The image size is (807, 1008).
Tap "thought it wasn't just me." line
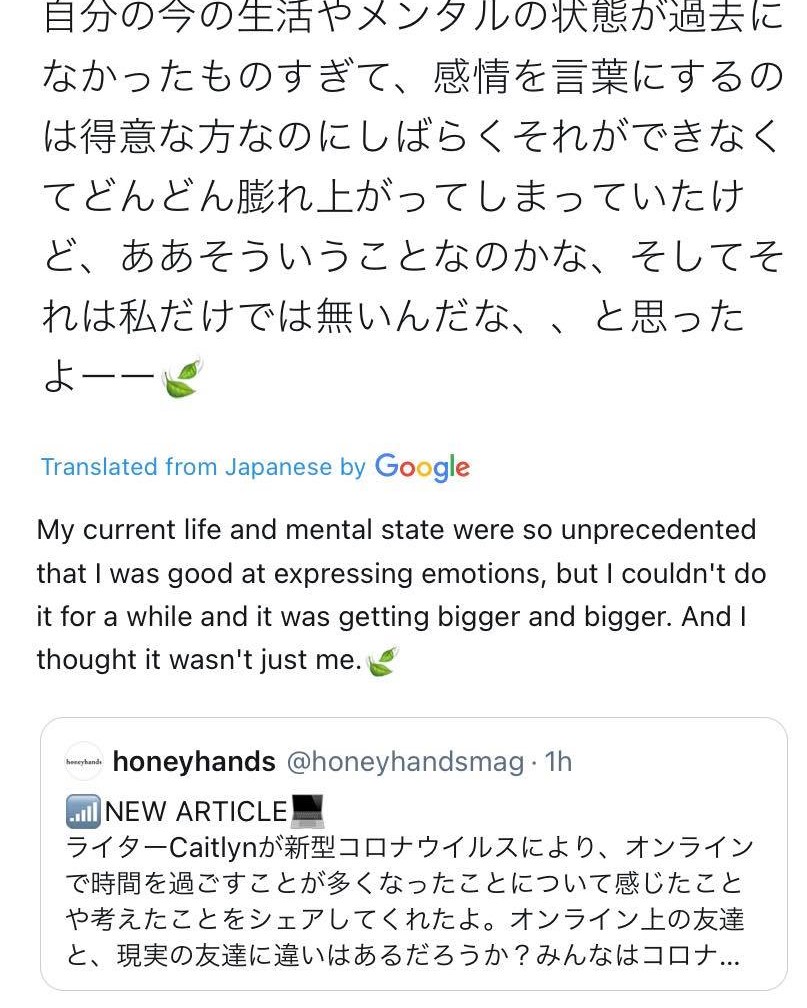[198, 660]
